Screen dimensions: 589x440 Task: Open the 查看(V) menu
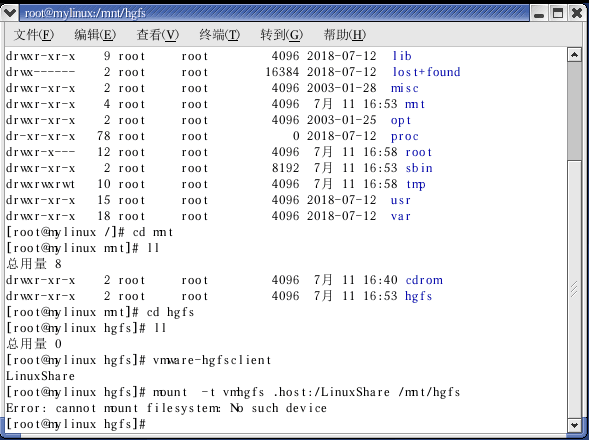pyautogui.click(x=158, y=35)
